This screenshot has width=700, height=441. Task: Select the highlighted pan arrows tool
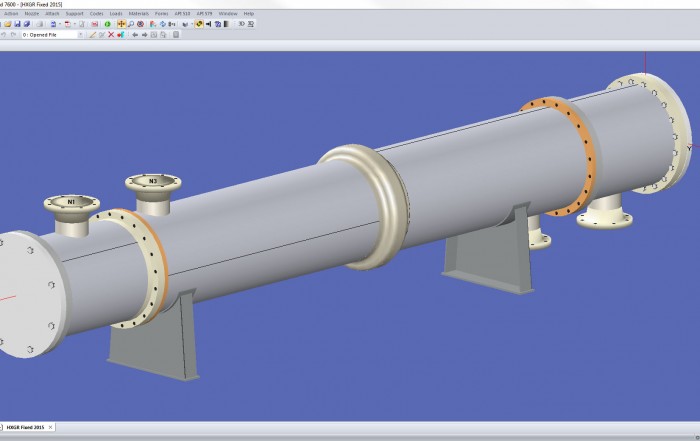[x=121, y=24]
